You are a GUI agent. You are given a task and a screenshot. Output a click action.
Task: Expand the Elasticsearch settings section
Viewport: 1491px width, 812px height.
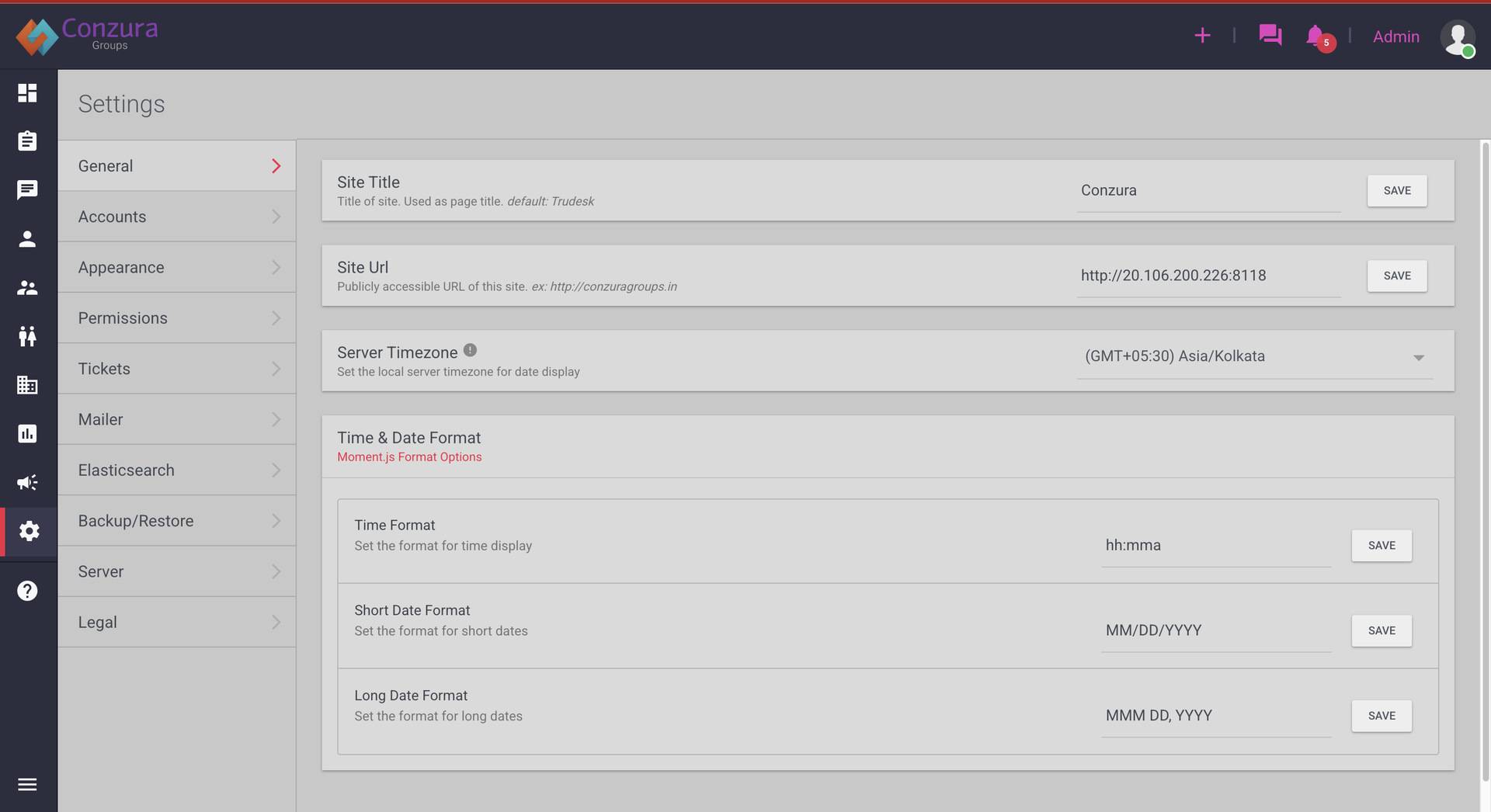click(x=176, y=470)
